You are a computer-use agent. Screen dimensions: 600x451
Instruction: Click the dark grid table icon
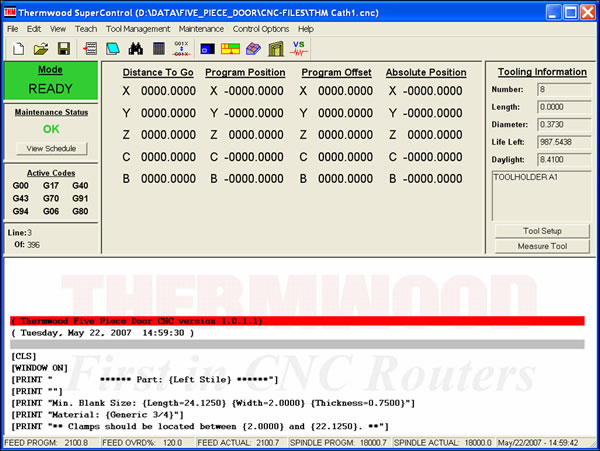tap(158, 49)
